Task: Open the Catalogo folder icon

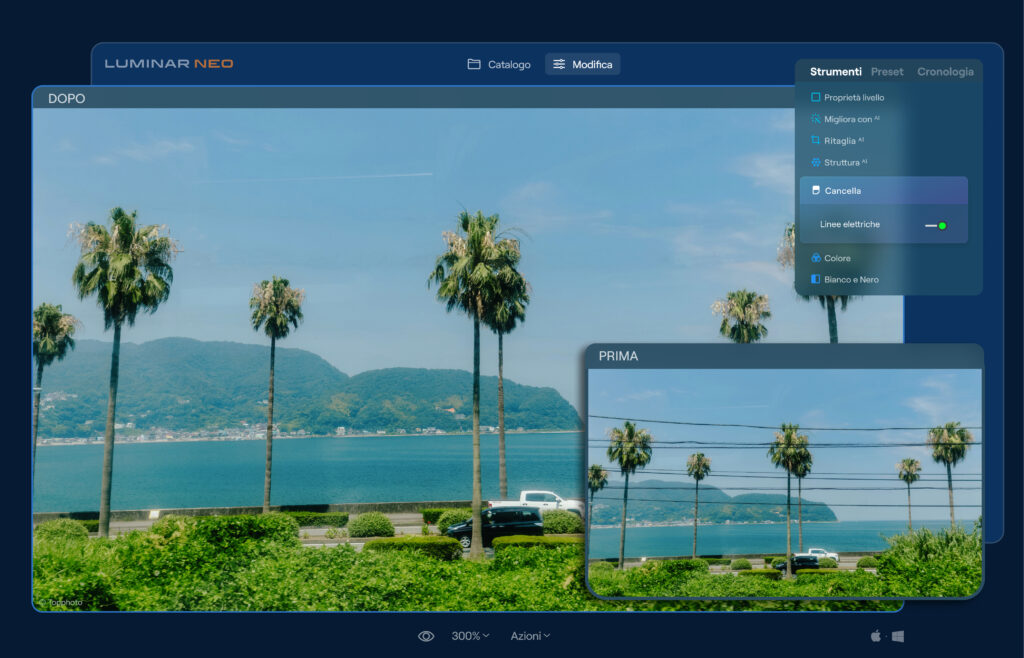Action: 474,64
